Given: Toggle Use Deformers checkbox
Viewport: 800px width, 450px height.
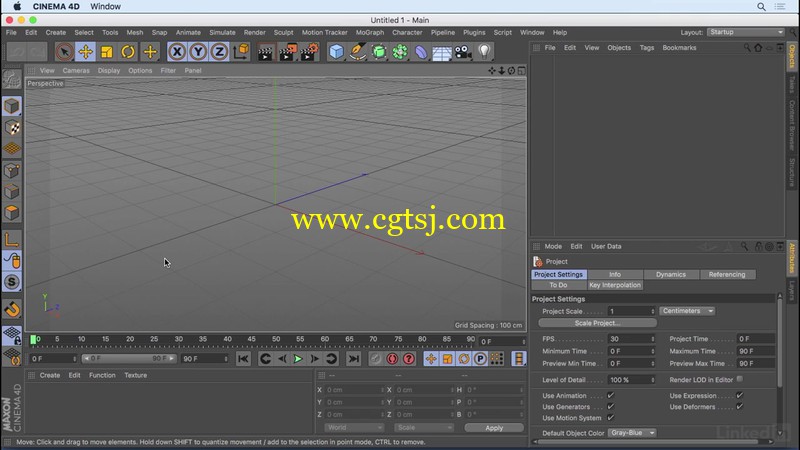Looking at the screenshot, I should tap(740, 407).
